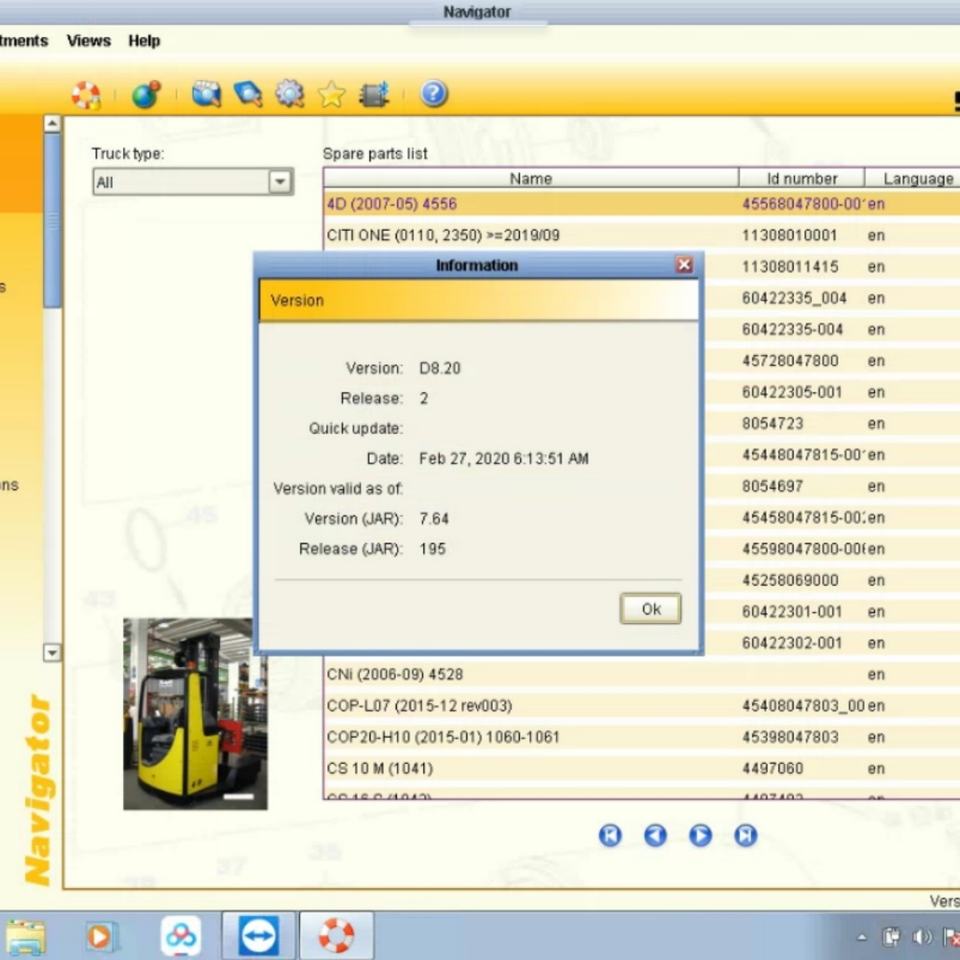
Task: Jump to last page of spare parts list
Action: 745,836
